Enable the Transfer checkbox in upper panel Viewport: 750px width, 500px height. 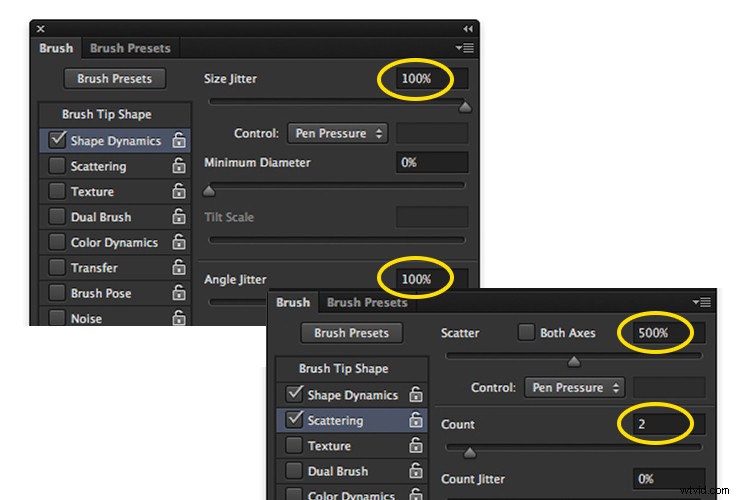pos(57,267)
